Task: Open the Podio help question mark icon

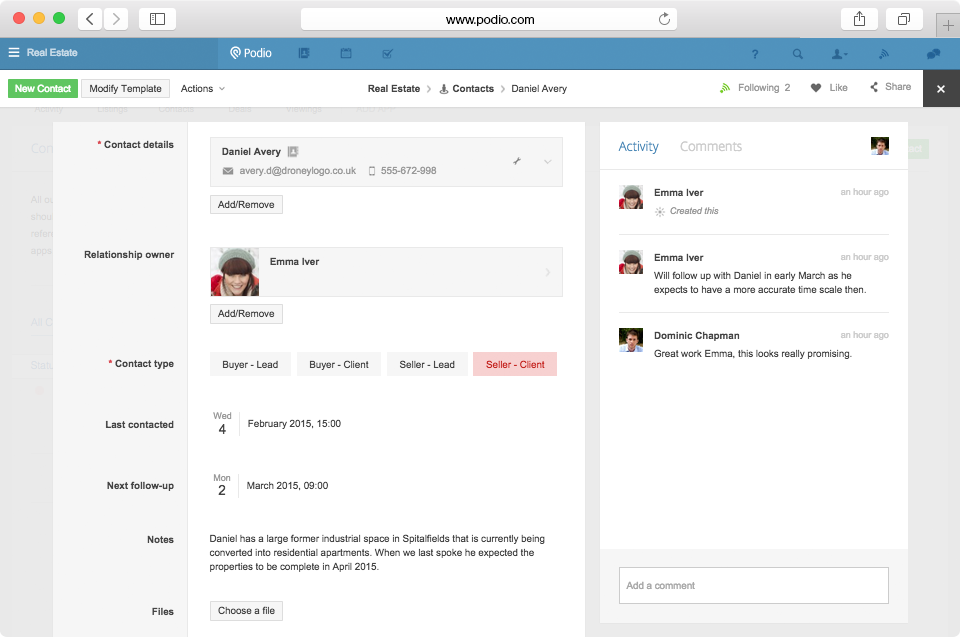Action: pyautogui.click(x=755, y=54)
